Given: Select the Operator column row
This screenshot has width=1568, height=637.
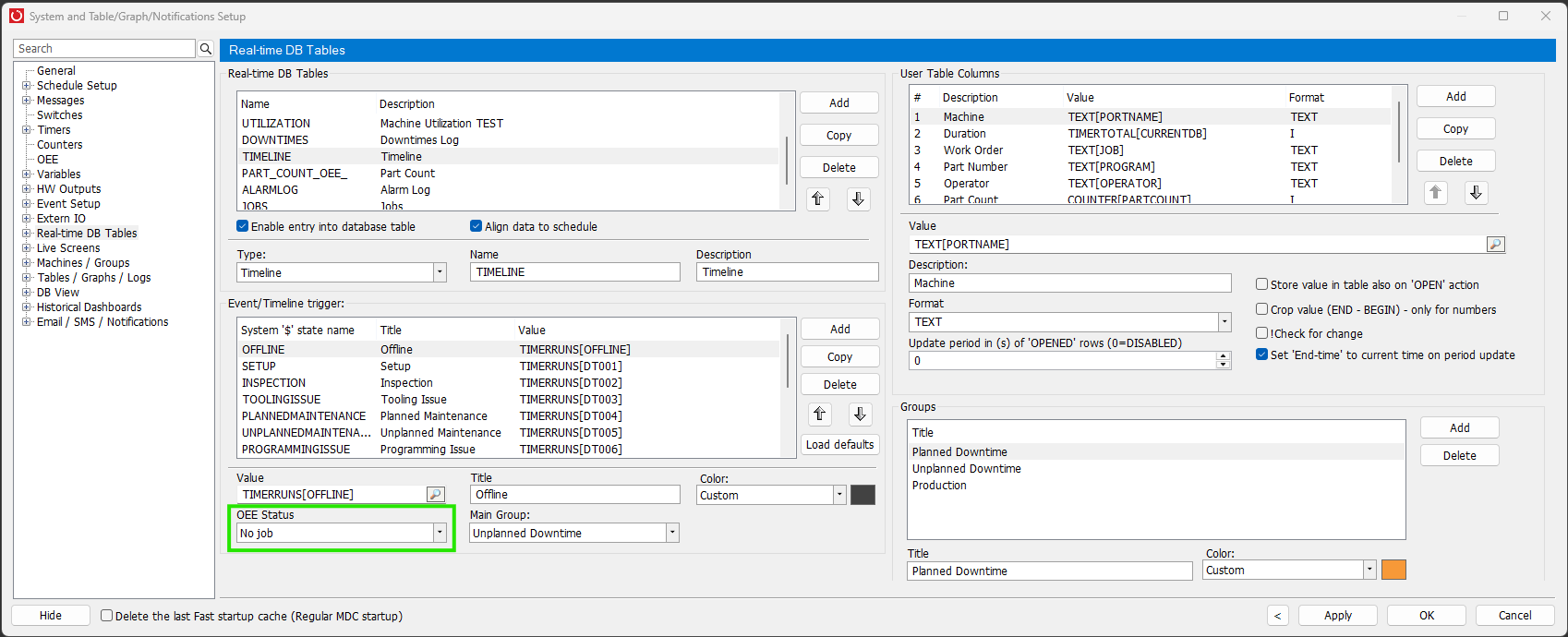Looking at the screenshot, I should click(1150, 184).
